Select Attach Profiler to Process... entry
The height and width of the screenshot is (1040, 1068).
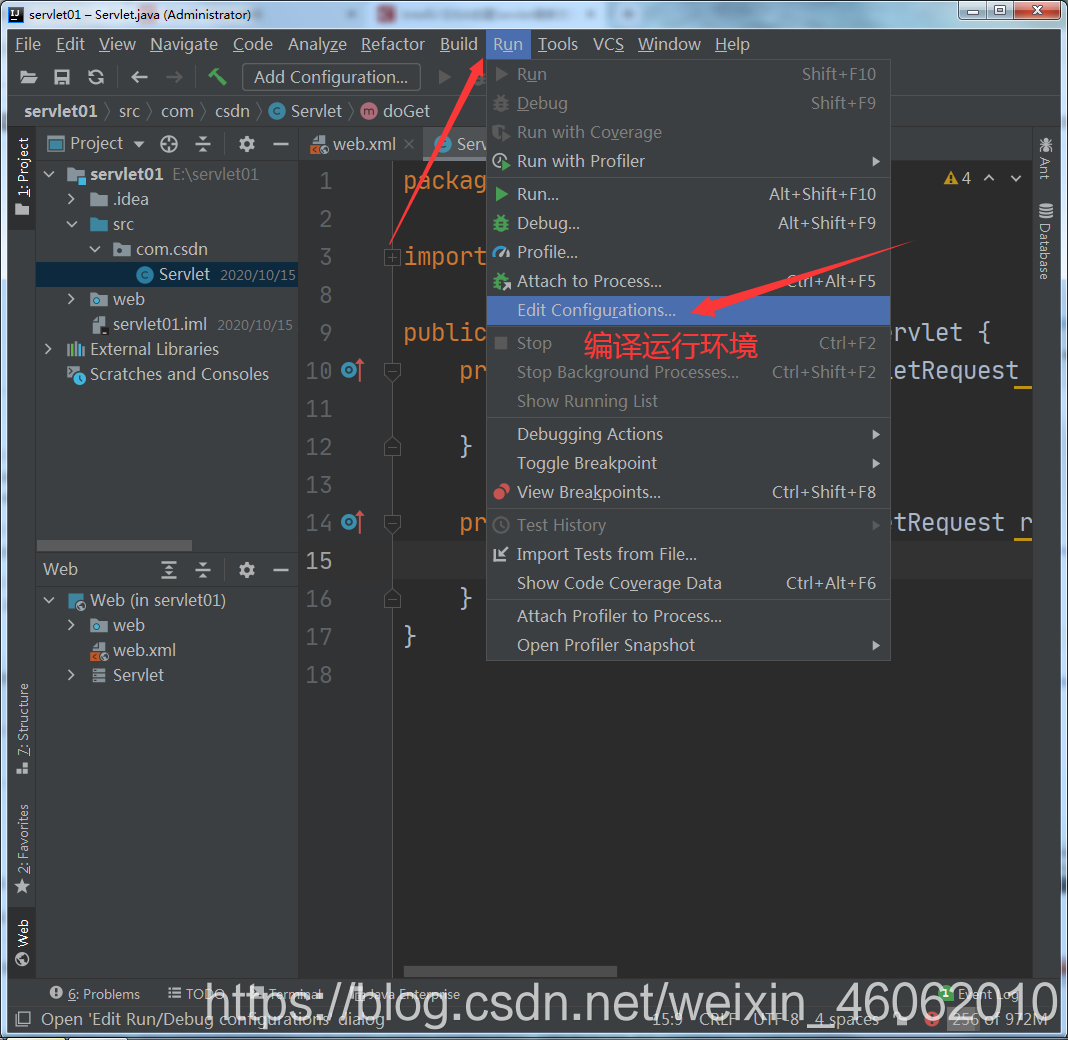tap(688, 616)
